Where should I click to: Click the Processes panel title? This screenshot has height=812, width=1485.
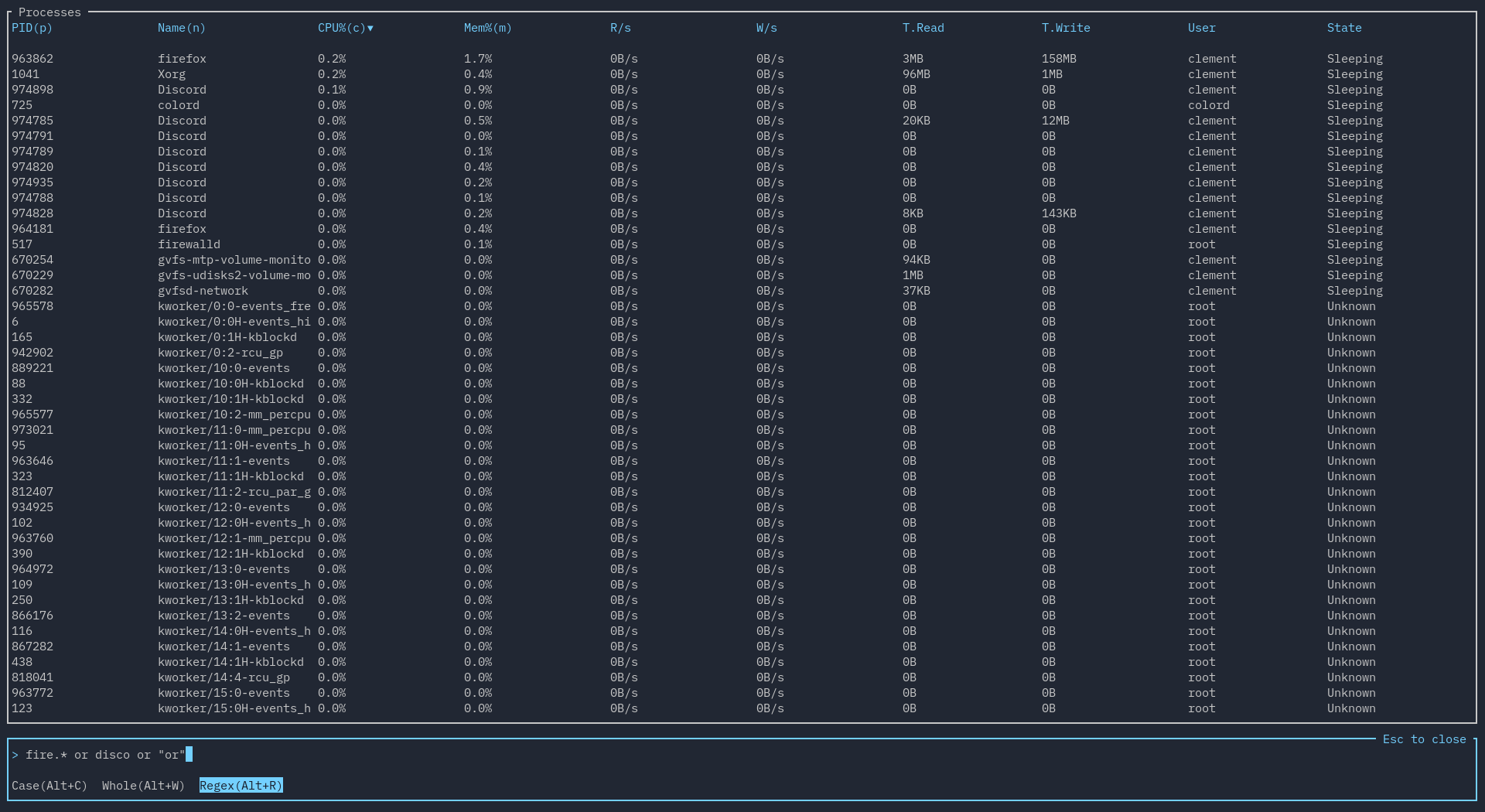coord(49,12)
